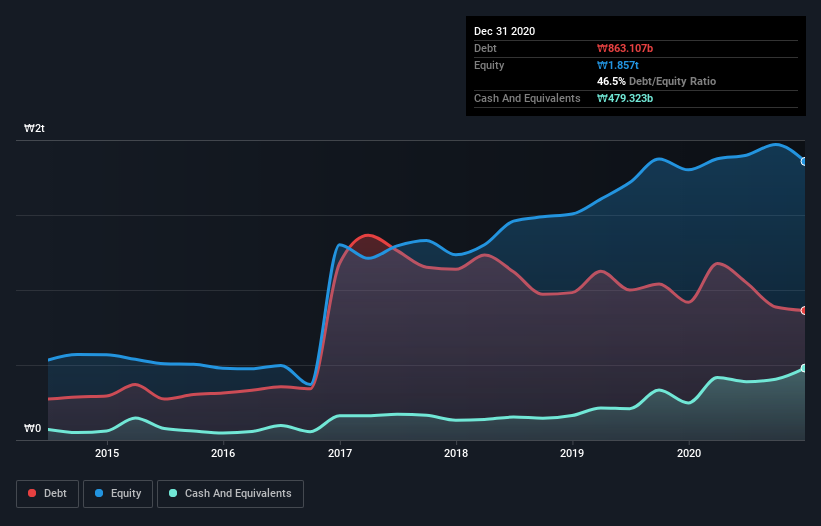The height and width of the screenshot is (526, 821).
Task: Click the 46.5% Debt/Equity Ratio text
Action: click(x=657, y=81)
